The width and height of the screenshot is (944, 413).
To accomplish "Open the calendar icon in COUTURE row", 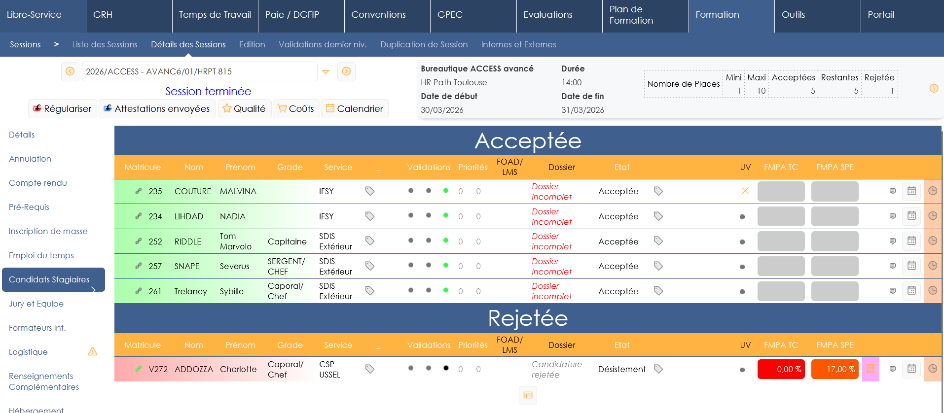I will [911, 191].
